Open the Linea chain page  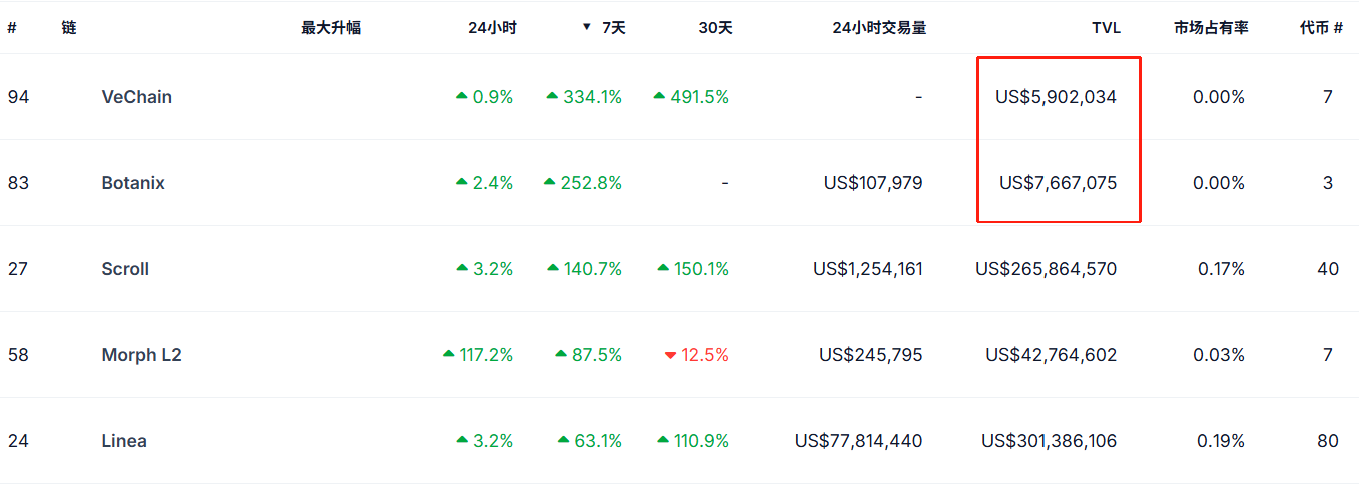(124, 441)
